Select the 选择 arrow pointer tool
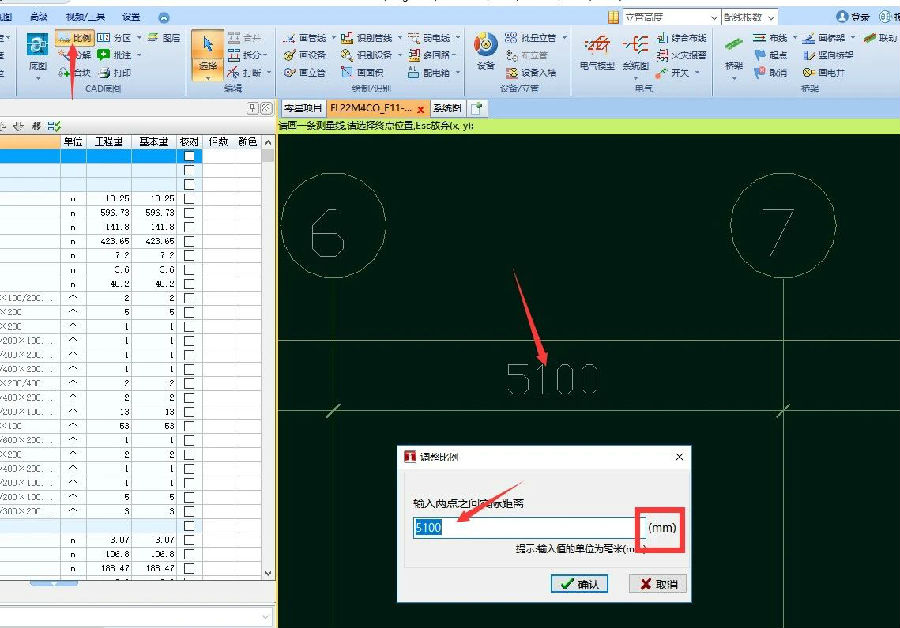Viewport: 900px width, 628px height. pos(207,52)
